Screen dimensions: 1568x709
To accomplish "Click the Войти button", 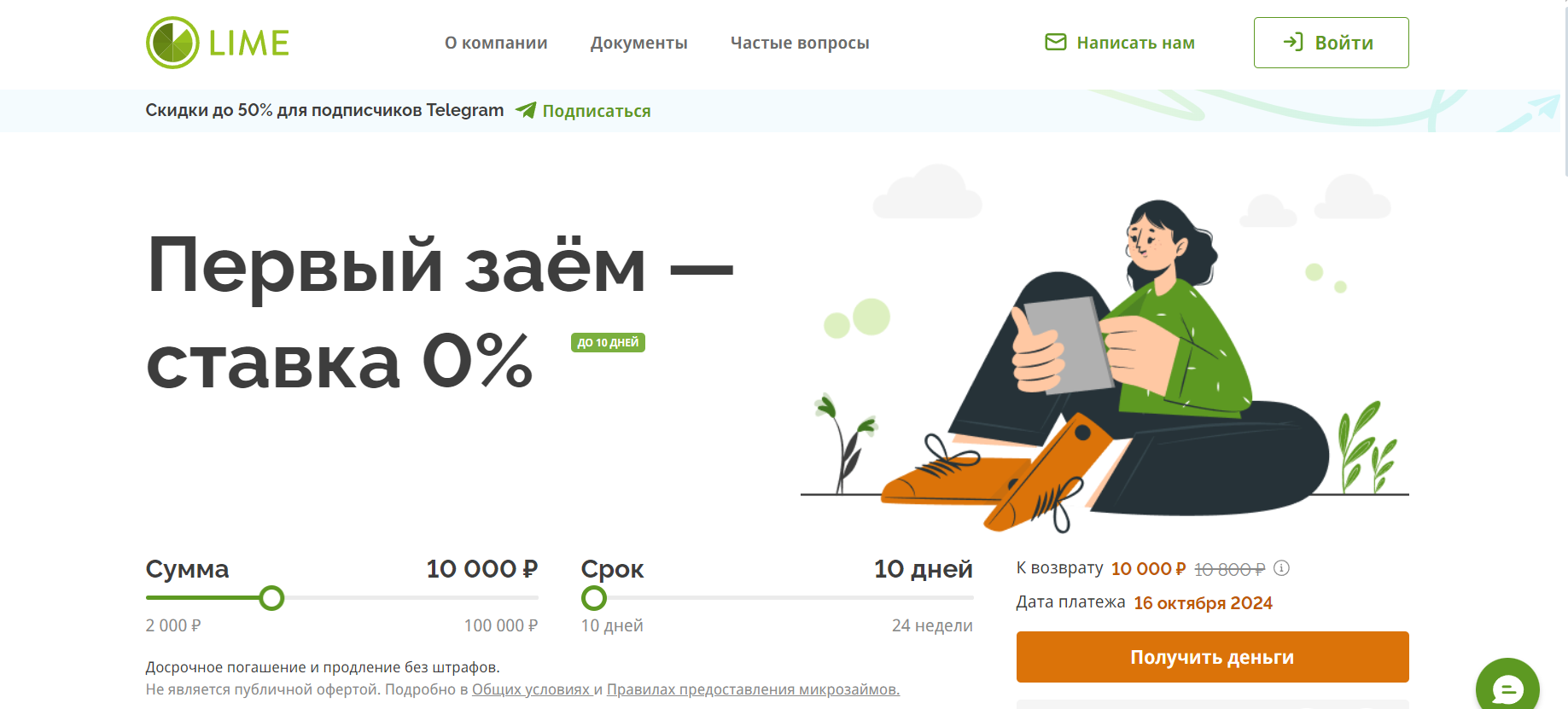I will coord(1331,43).
